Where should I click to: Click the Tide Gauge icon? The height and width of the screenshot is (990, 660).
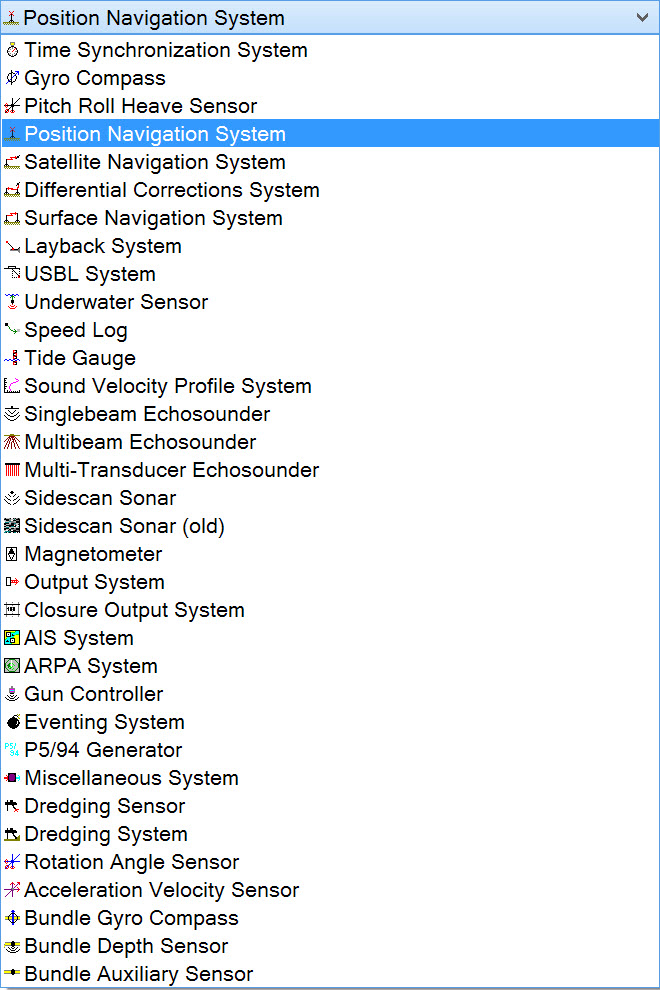12,358
